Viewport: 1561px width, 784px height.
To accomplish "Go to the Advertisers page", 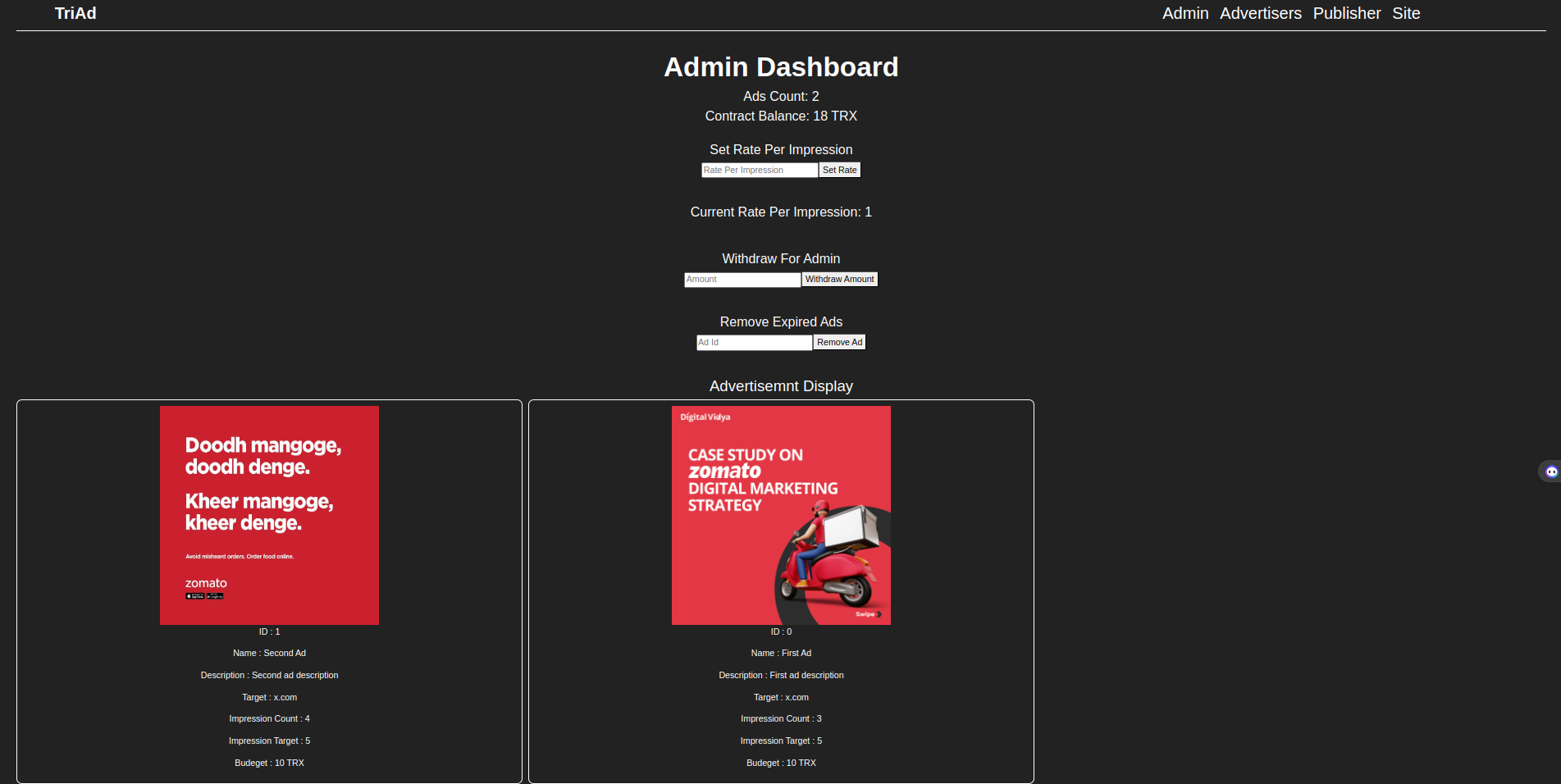I will pyautogui.click(x=1261, y=13).
